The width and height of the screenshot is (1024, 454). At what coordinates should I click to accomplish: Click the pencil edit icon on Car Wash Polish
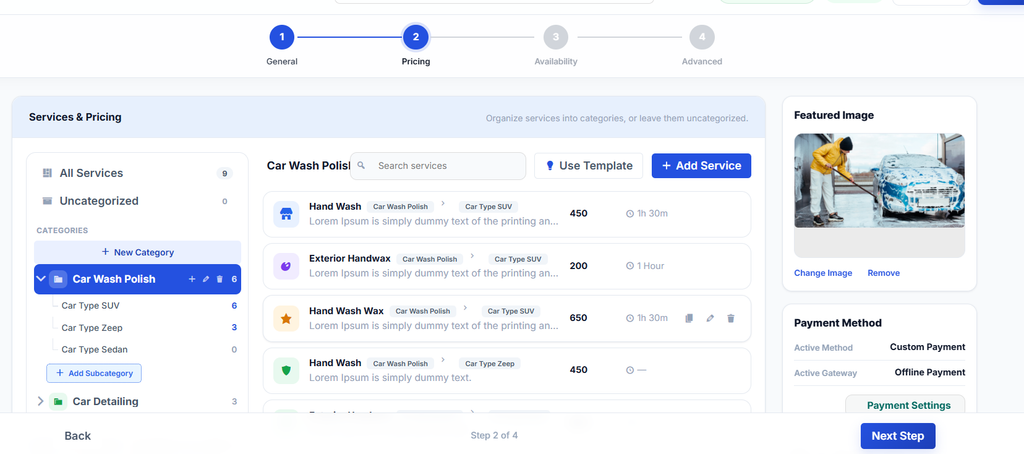206,279
